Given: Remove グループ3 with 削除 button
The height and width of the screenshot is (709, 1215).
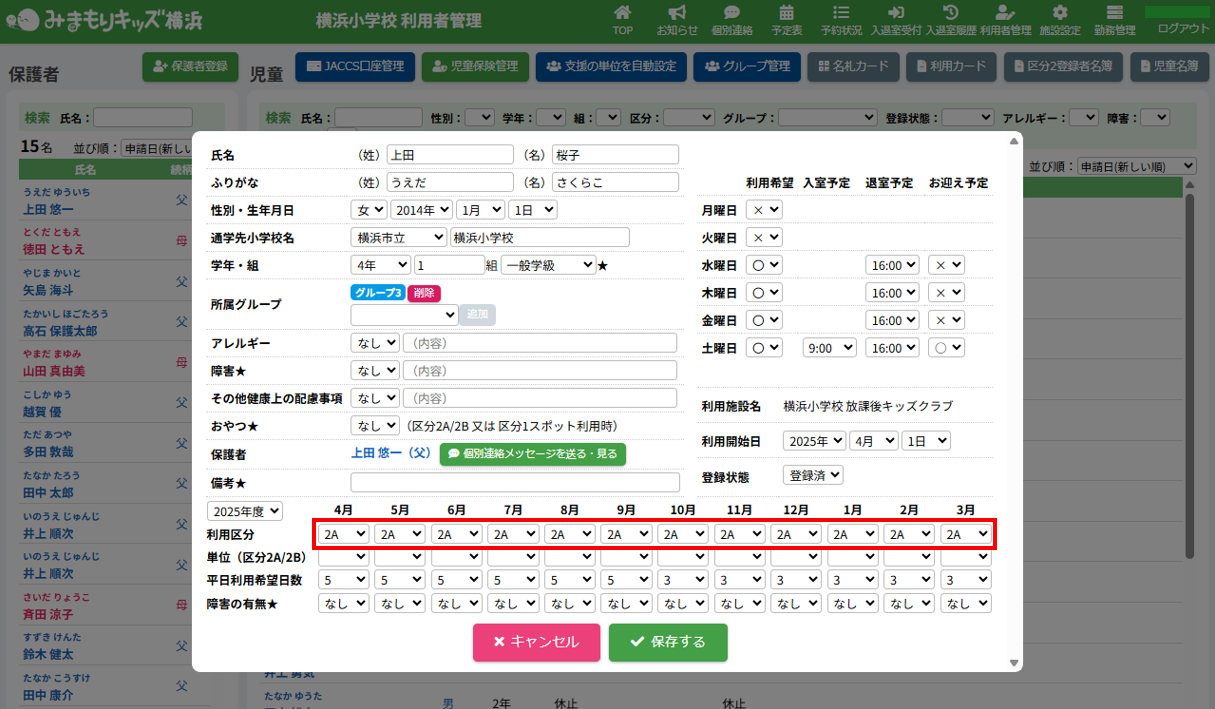Looking at the screenshot, I should pyautogui.click(x=423, y=293).
